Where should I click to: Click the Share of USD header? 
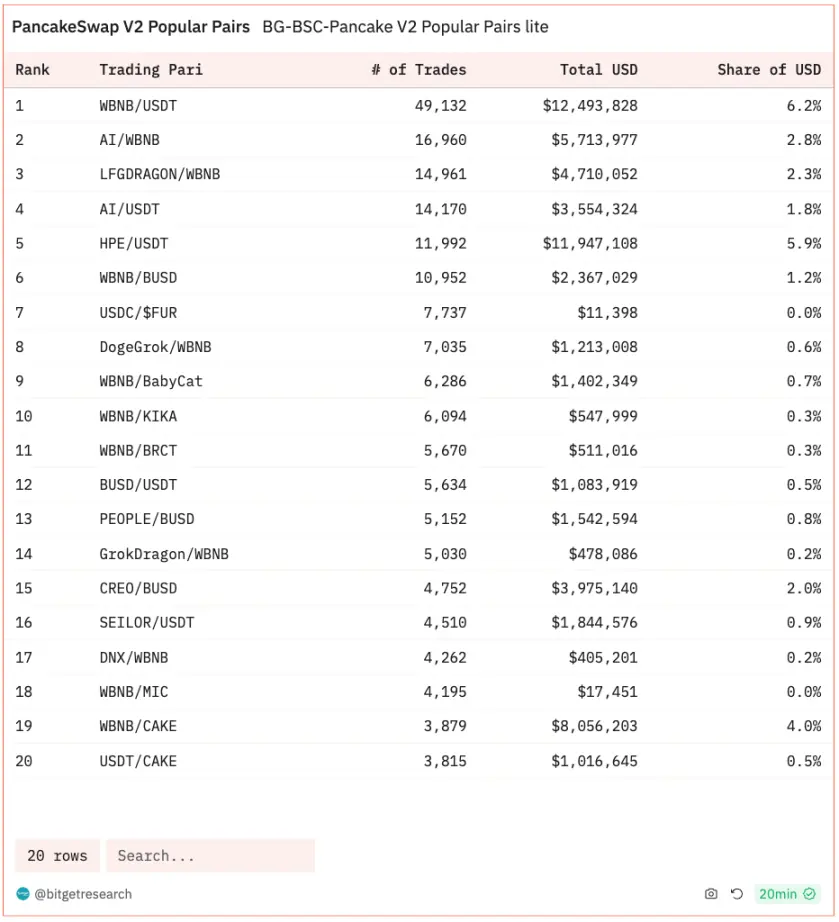[x=768, y=70]
